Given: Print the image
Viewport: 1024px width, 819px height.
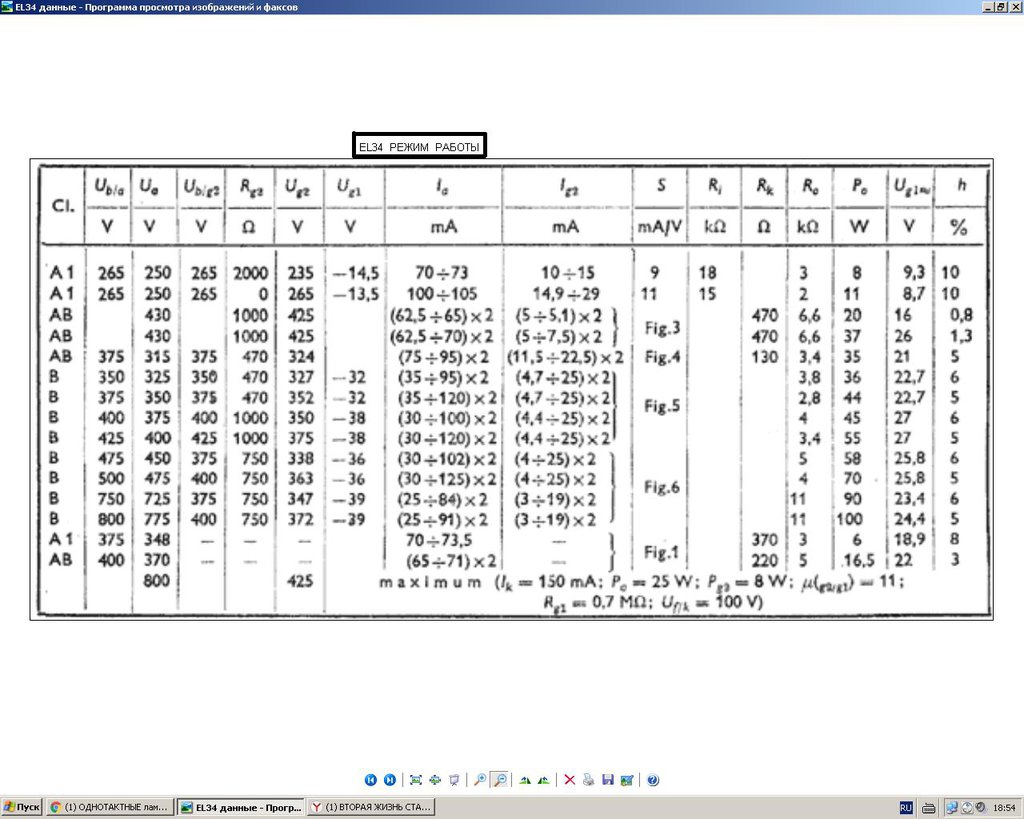Looking at the screenshot, I should tap(589, 780).
